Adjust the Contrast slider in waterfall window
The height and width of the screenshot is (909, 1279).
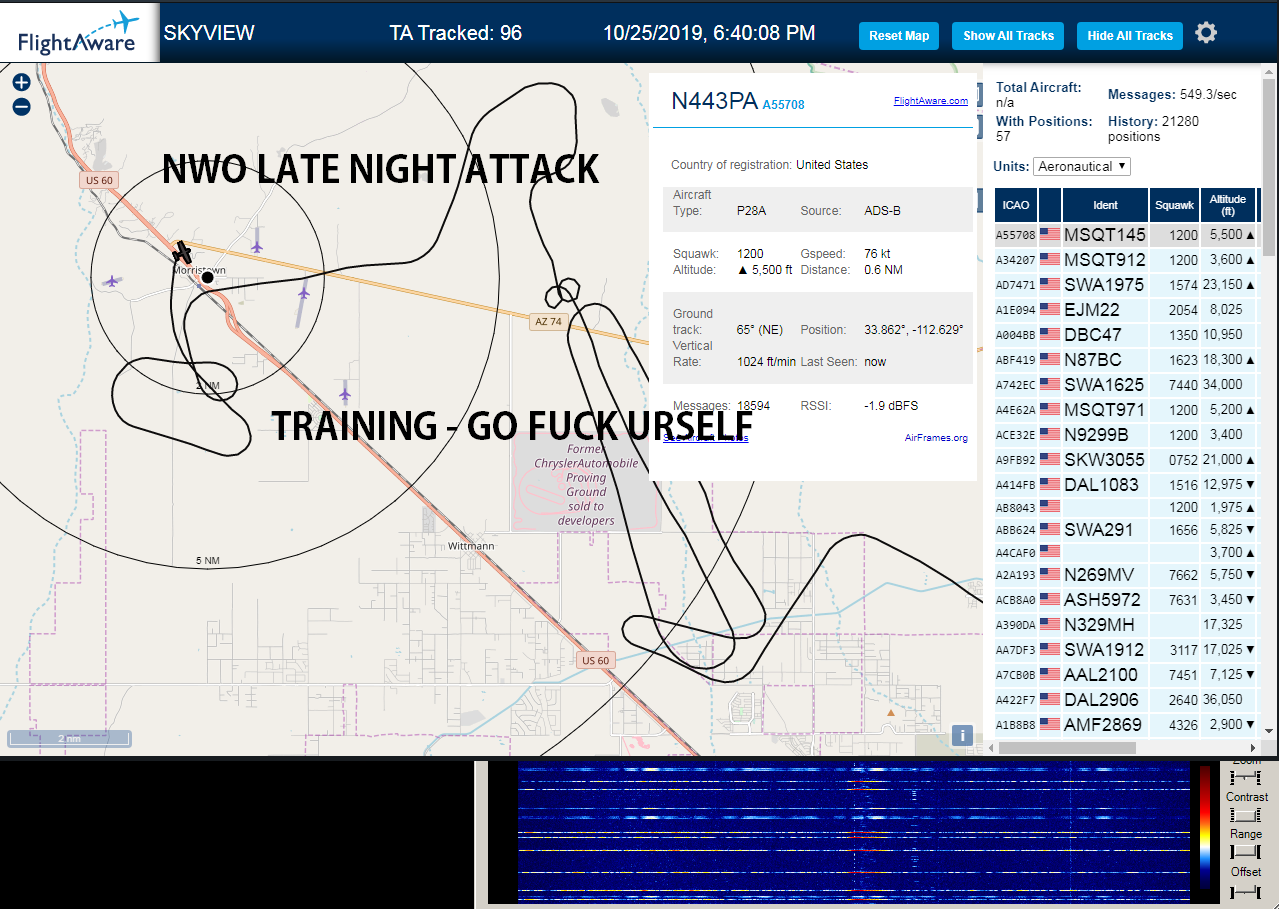click(1246, 815)
